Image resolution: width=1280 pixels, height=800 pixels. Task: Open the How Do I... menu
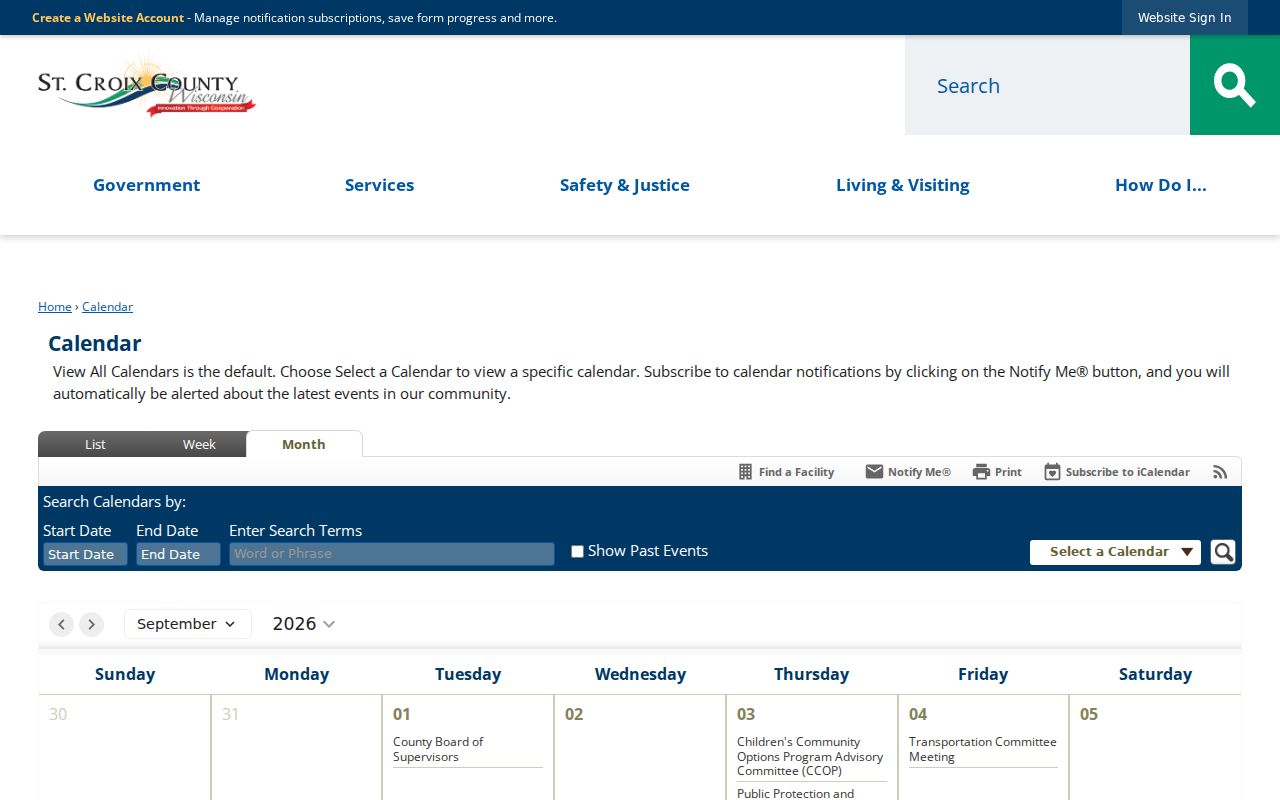pyautogui.click(x=1161, y=185)
